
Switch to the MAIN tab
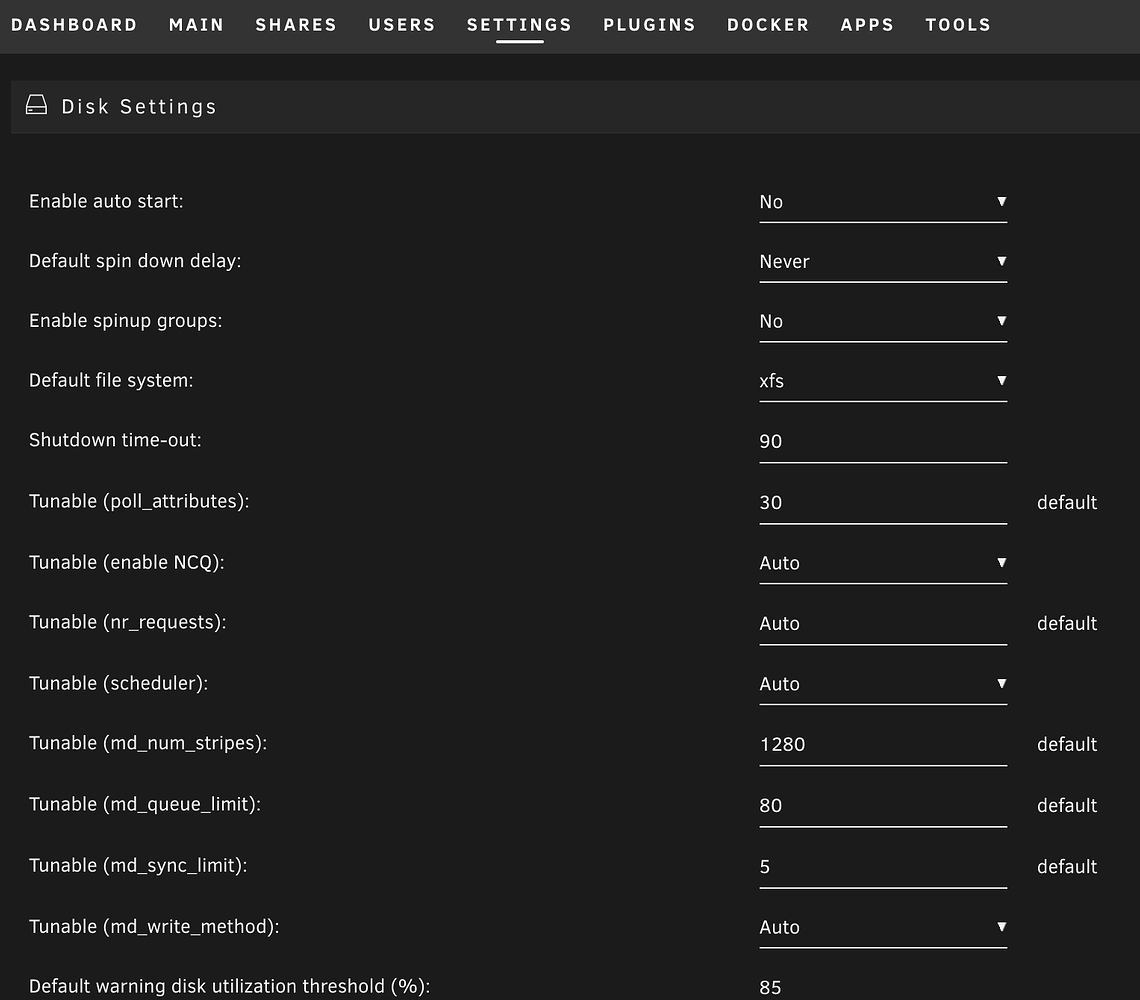[196, 25]
